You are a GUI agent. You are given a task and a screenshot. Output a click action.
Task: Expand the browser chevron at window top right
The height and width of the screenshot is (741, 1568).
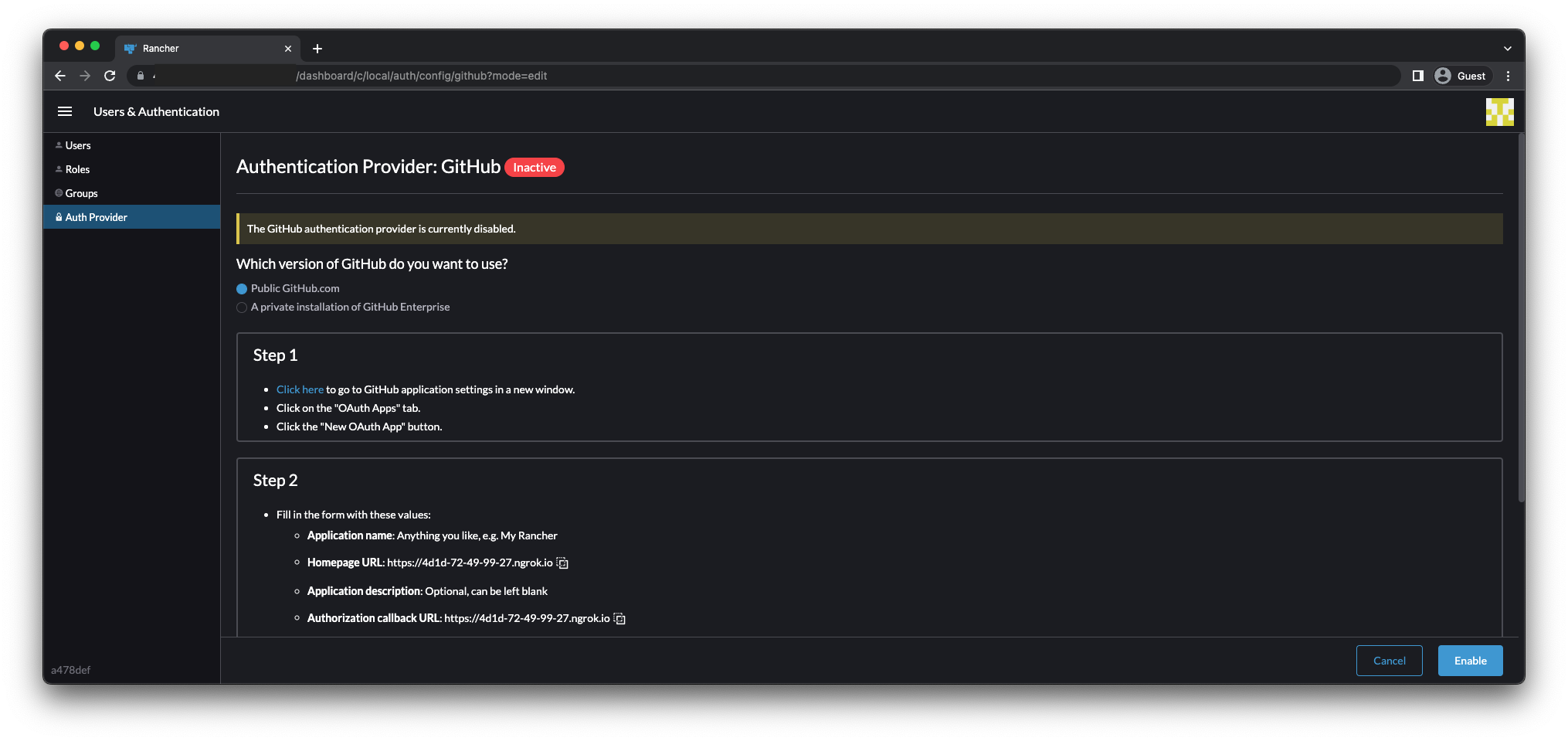tap(1507, 48)
